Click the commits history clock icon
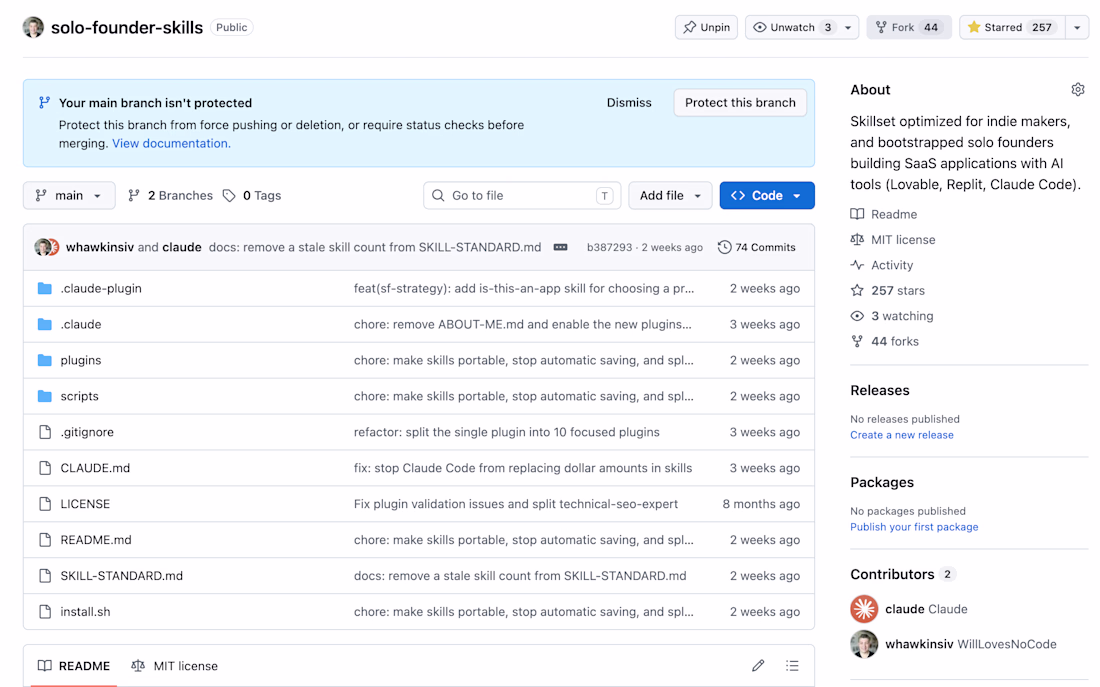The width and height of the screenshot is (1100, 687). tap(724, 247)
